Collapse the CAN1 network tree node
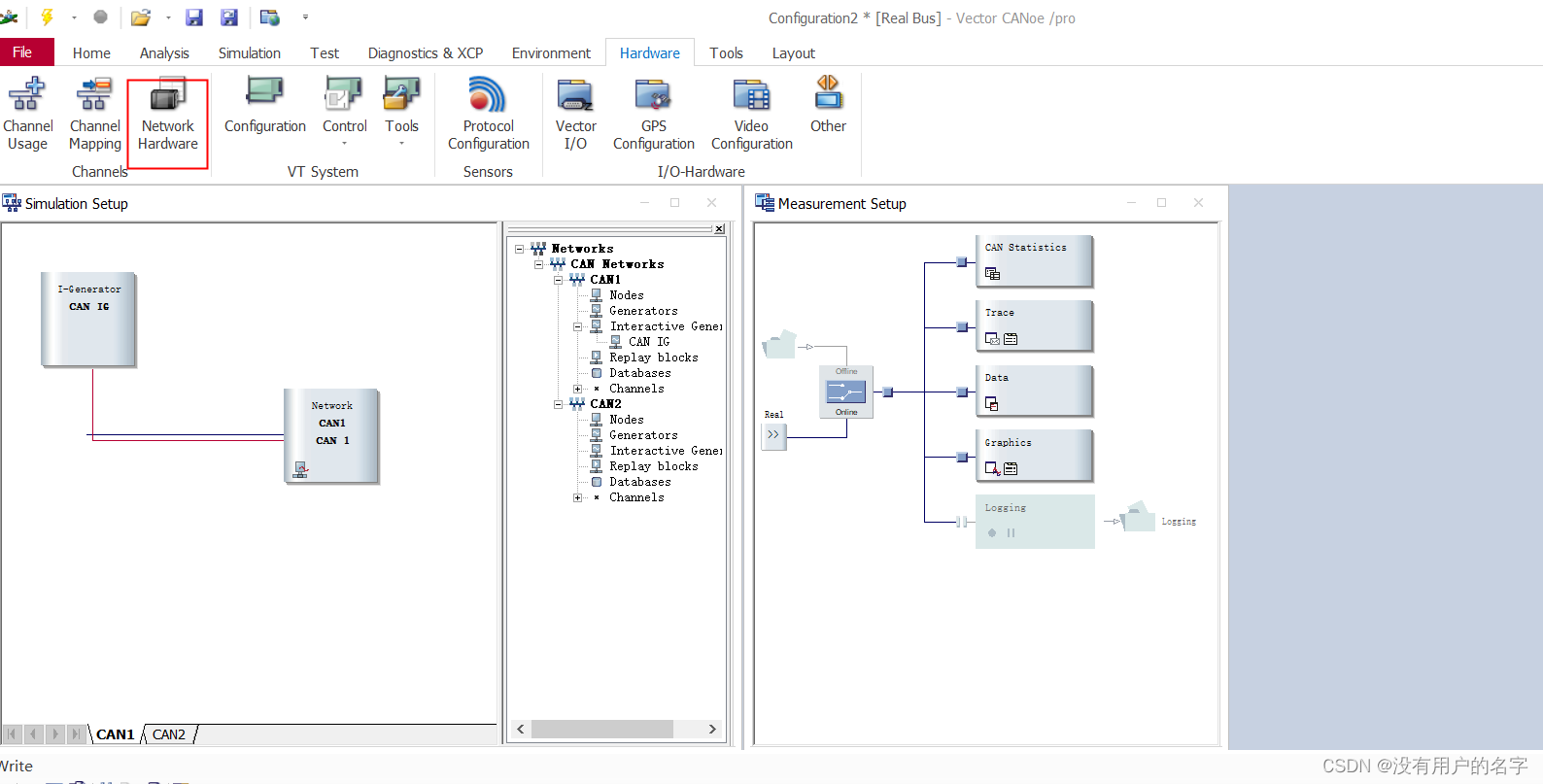Image resolution: width=1543 pixels, height=784 pixels. [559, 280]
